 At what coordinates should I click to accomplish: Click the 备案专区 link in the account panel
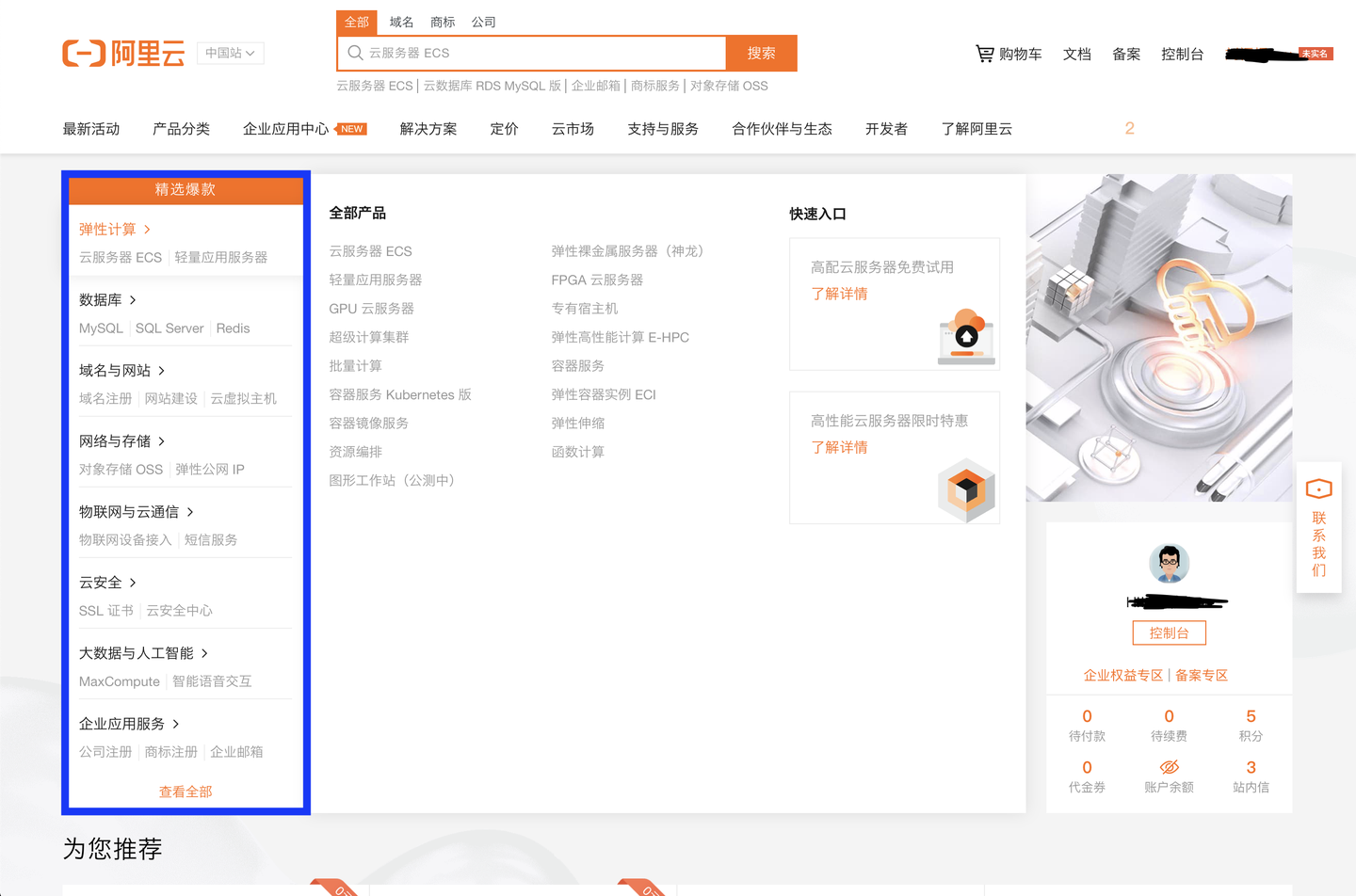pyautogui.click(x=1202, y=675)
